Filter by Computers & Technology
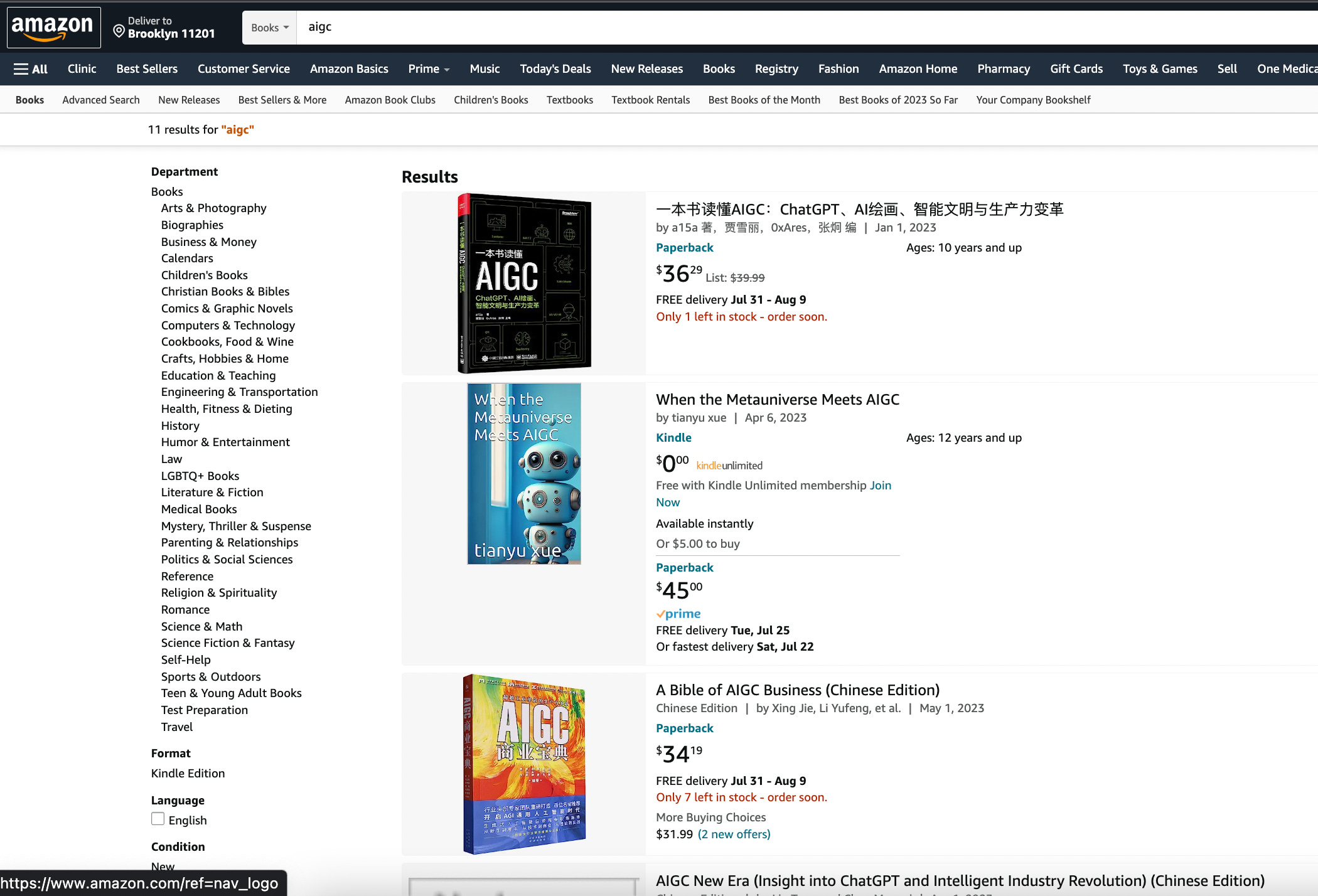Screen dimensions: 1318x896 (x=228, y=325)
